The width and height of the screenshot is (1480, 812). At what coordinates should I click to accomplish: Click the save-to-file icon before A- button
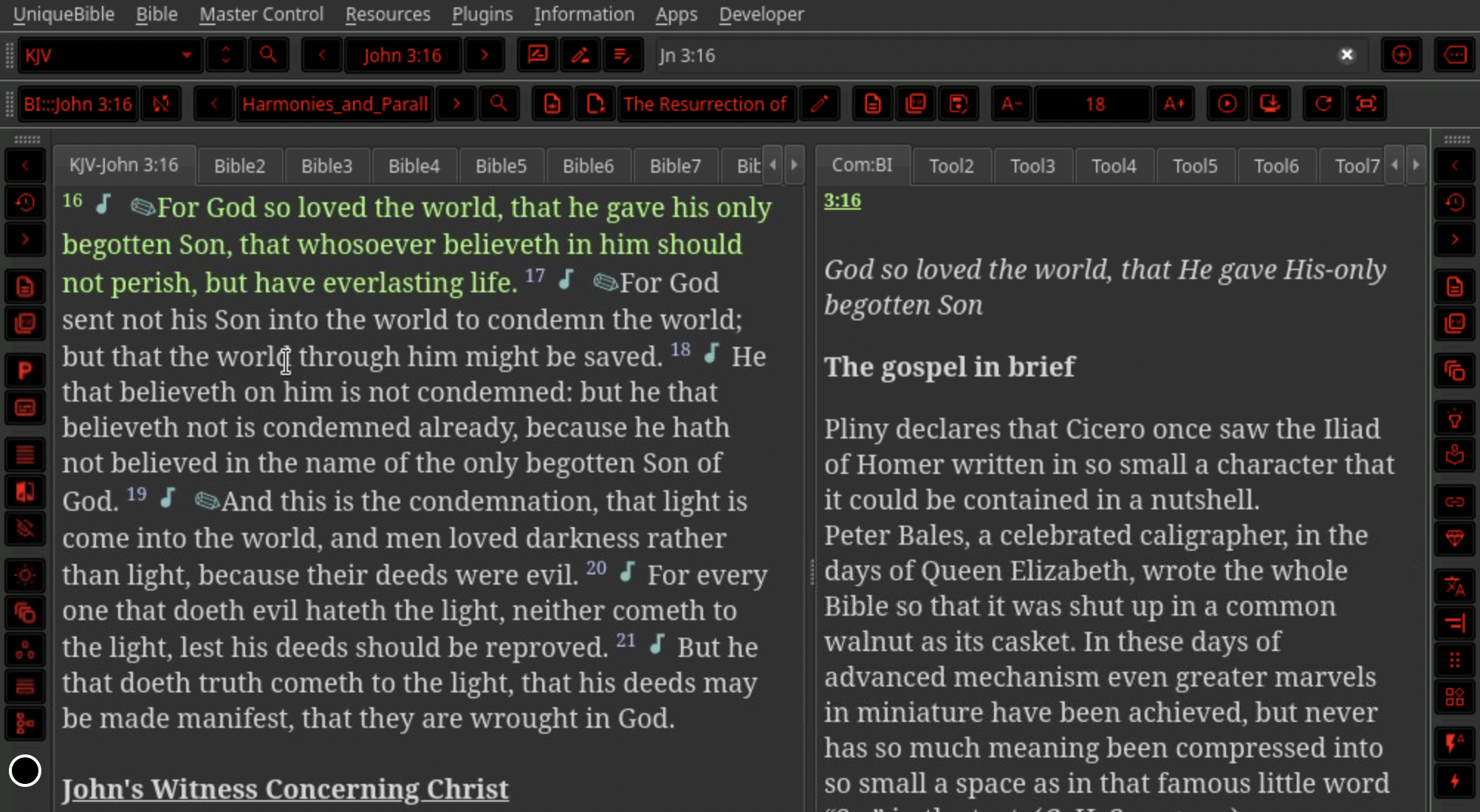pyautogui.click(x=959, y=104)
